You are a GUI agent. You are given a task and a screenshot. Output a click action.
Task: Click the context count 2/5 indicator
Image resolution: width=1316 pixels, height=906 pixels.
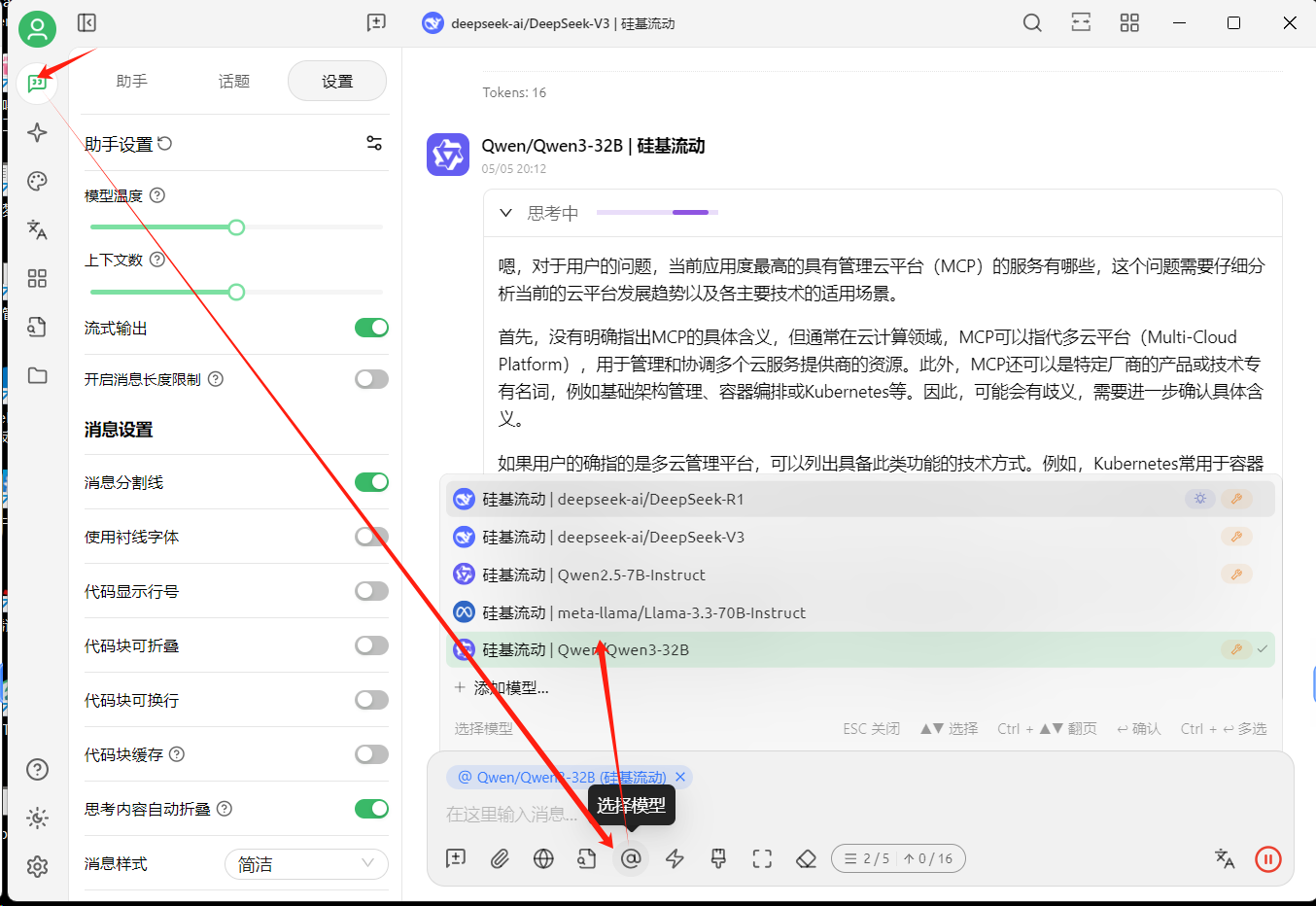click(x=898, y=858)
